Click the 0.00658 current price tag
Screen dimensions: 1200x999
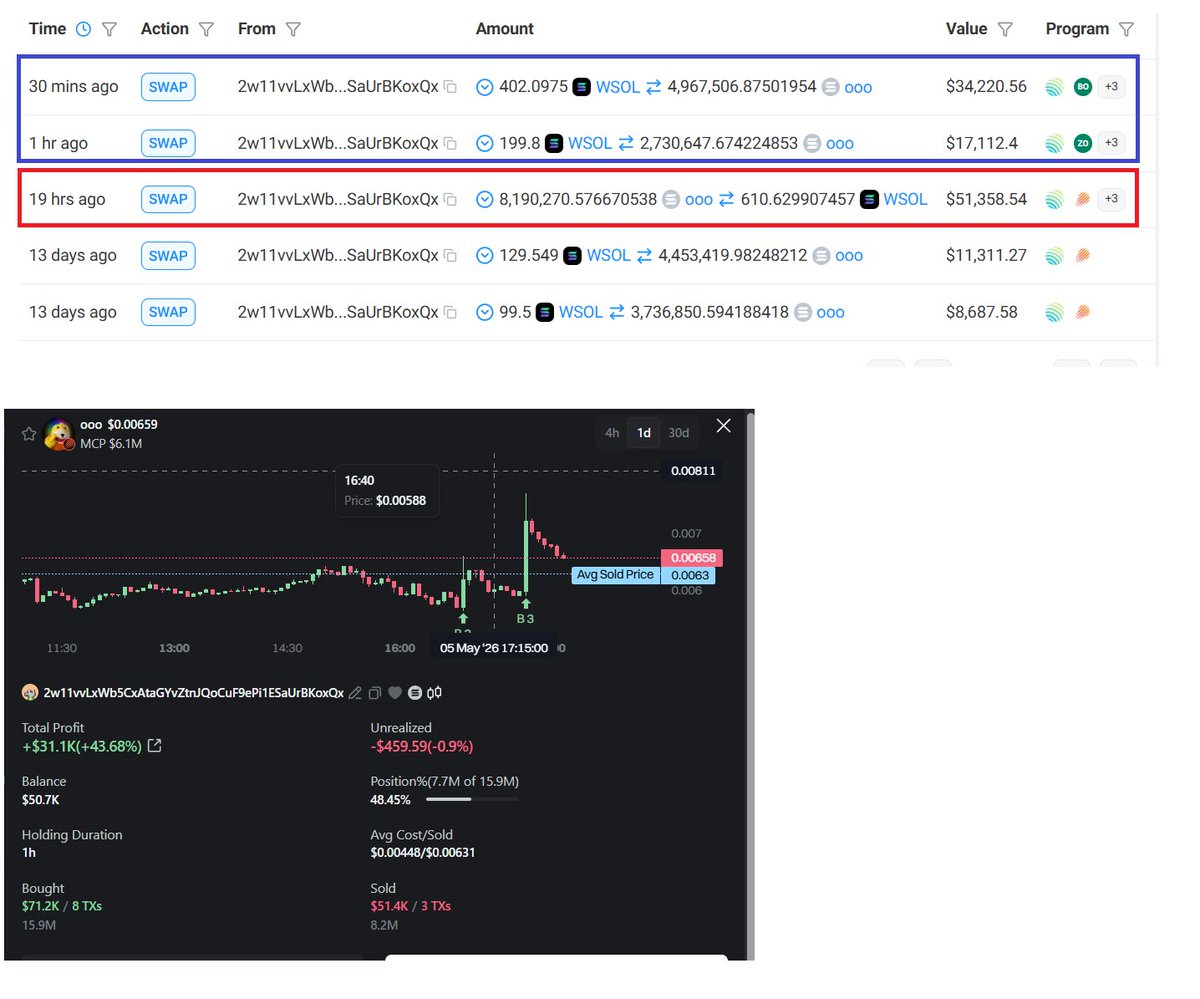click(691, 558)
